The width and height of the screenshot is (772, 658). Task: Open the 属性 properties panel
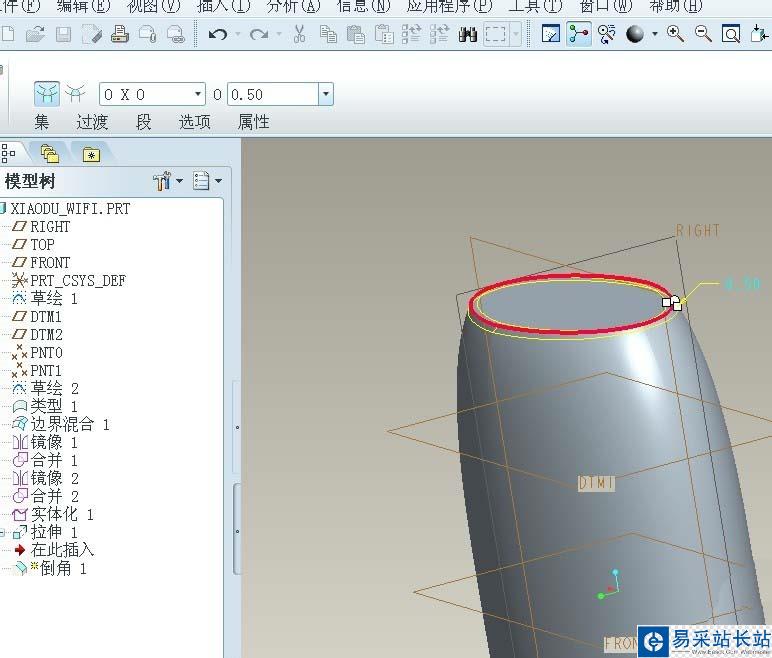[253, 122]
